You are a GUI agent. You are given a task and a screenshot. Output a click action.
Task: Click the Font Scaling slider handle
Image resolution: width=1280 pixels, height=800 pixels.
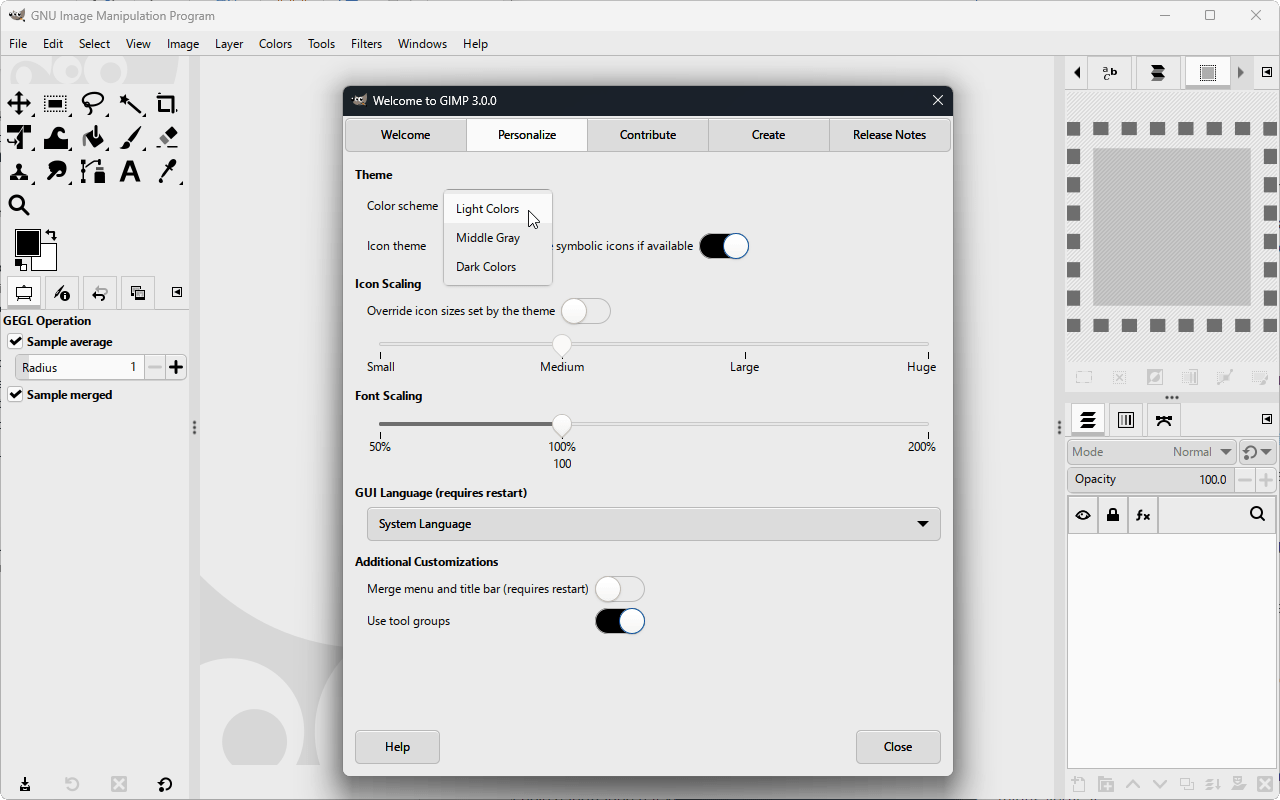562,424
